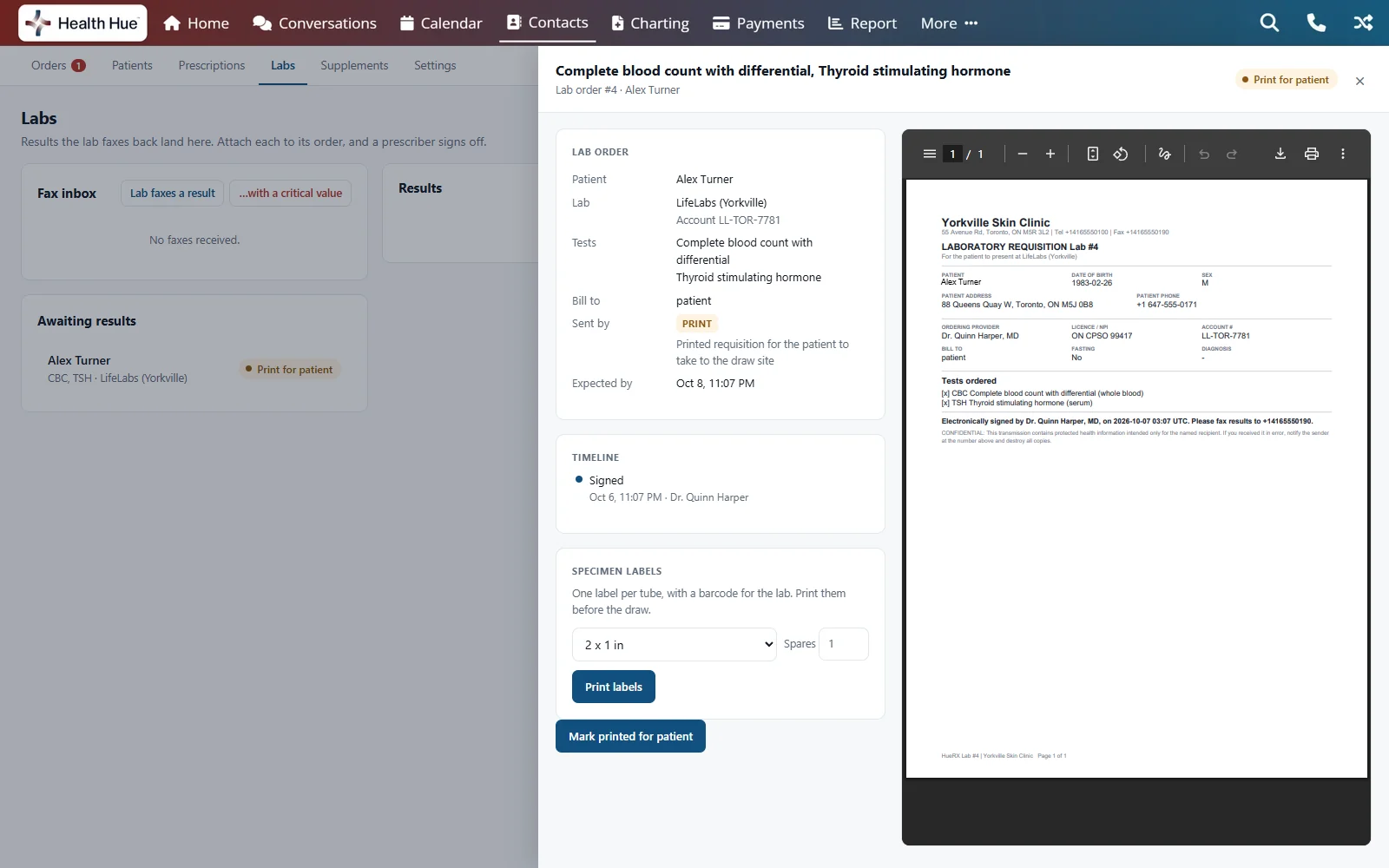1389x868 pixels.
Task: Click the PRINT sent-by badge
Action: point(697,324)
